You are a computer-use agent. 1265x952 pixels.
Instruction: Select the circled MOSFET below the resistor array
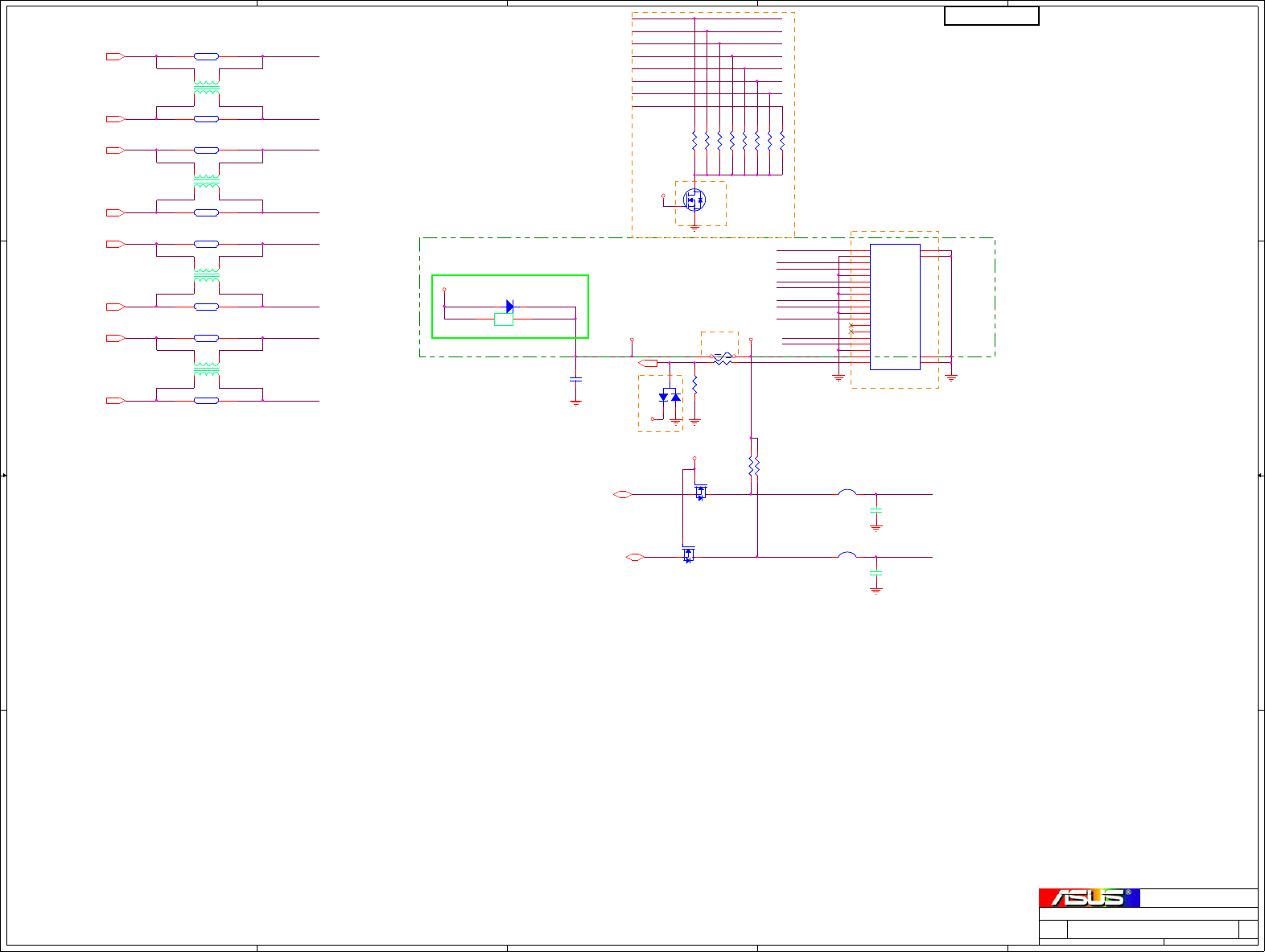694,200
